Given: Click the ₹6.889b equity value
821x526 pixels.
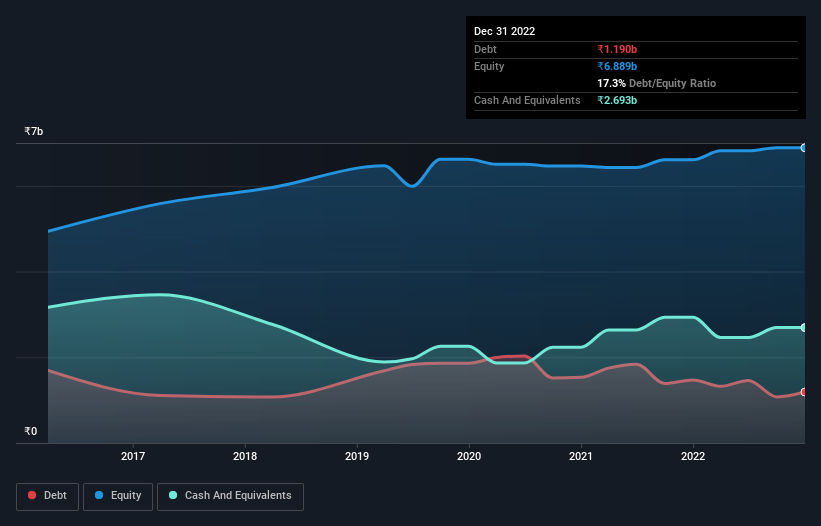Looking at the screenshot, I should [x=617, y=66].
